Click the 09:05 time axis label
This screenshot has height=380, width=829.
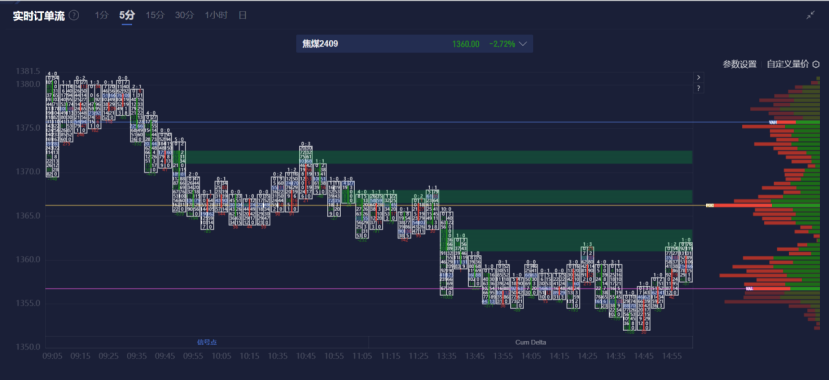click(52, 357)
